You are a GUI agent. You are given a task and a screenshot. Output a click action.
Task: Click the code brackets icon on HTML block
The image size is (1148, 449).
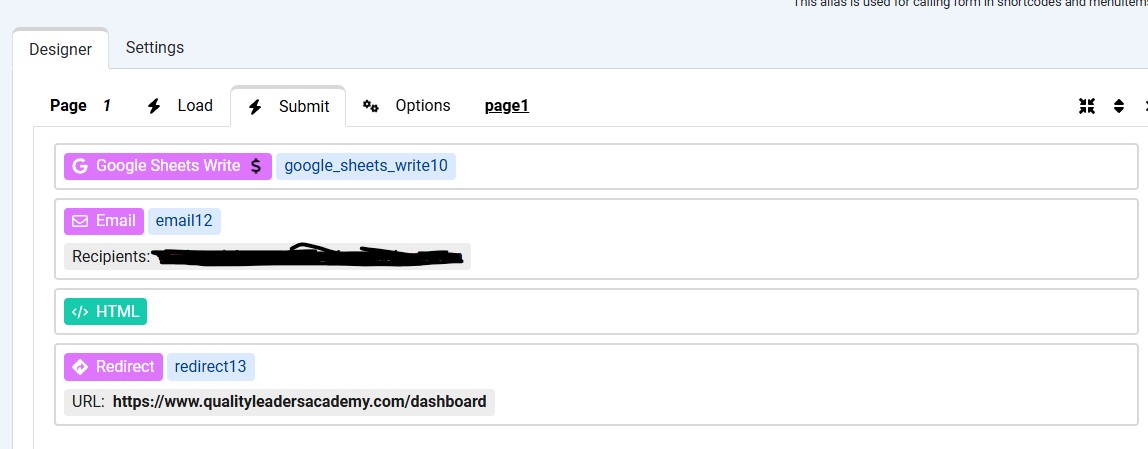[80, 312]
